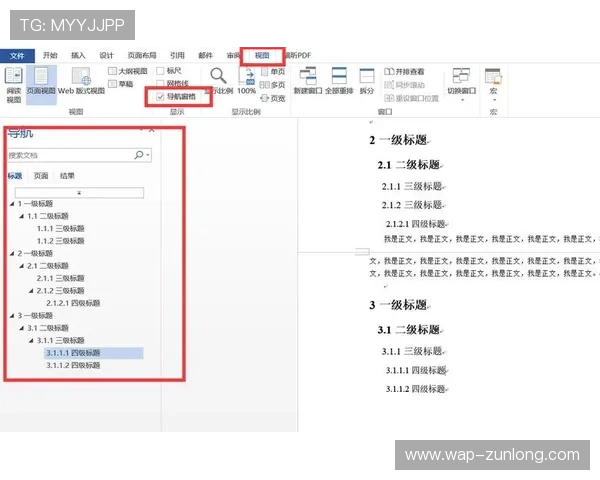
Task: Enable 并排查看 side by side view
Action: click(x=404, y=72)
